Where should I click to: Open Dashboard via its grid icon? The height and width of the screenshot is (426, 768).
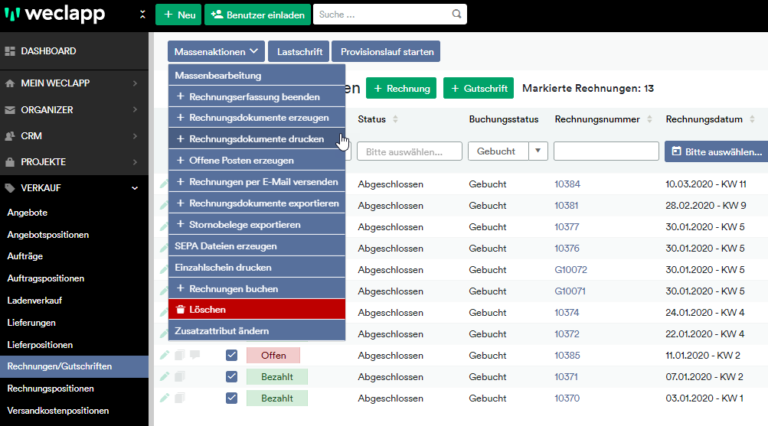[x=10, y=51]
